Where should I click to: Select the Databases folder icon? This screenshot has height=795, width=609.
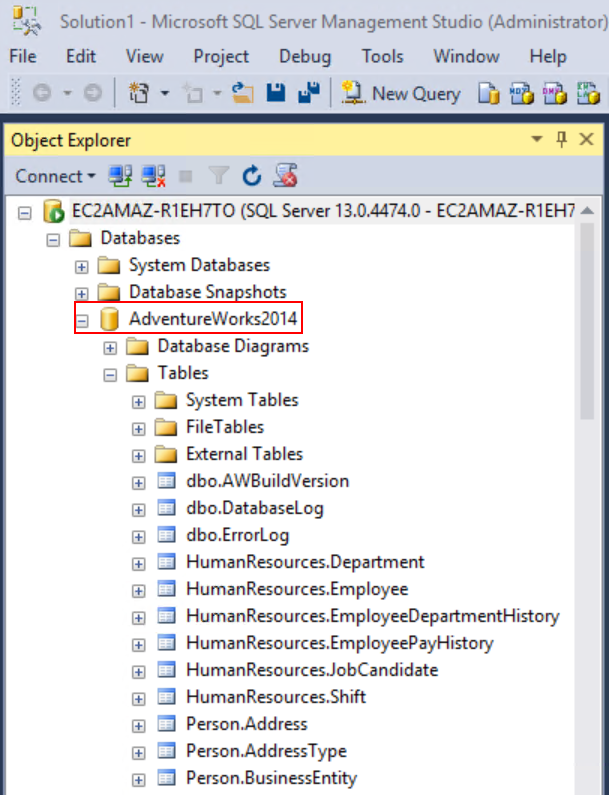click(x=80, y=238)
